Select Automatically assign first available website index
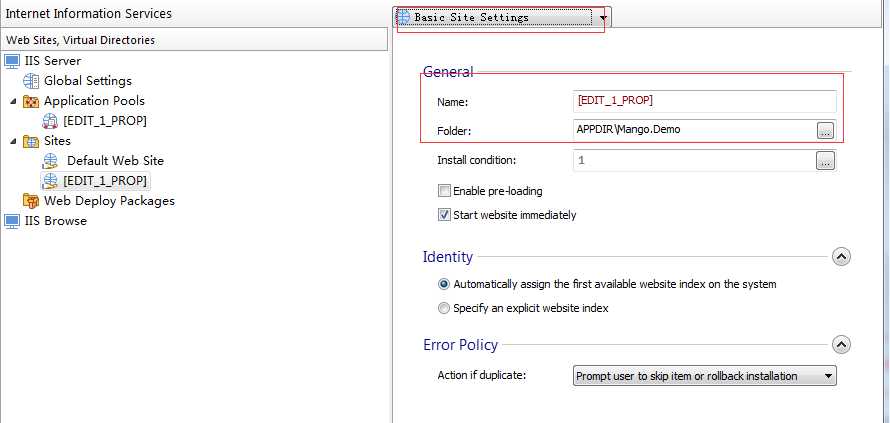 coord(444,284)
